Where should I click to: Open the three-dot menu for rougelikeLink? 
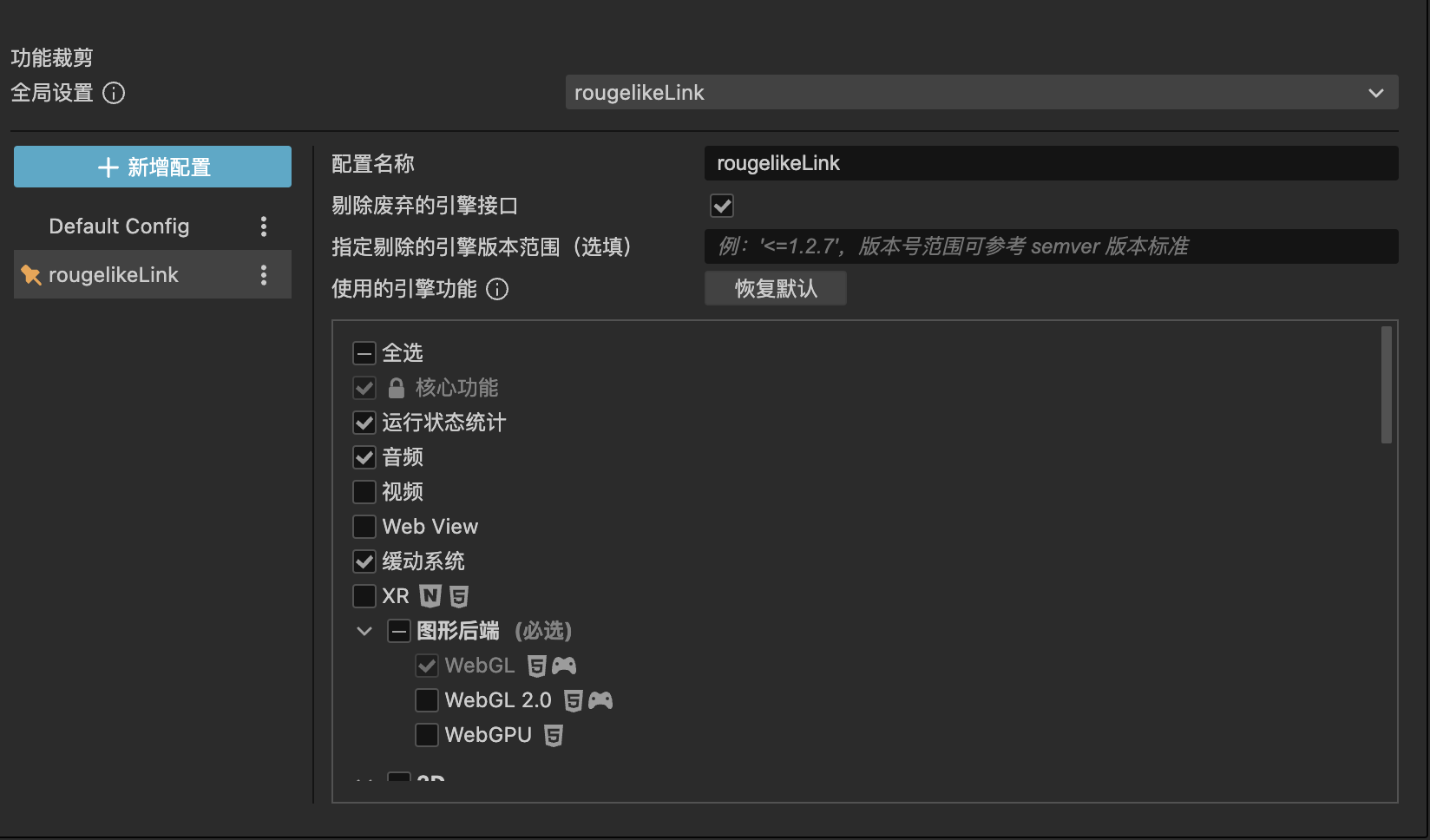coord(264,275)
